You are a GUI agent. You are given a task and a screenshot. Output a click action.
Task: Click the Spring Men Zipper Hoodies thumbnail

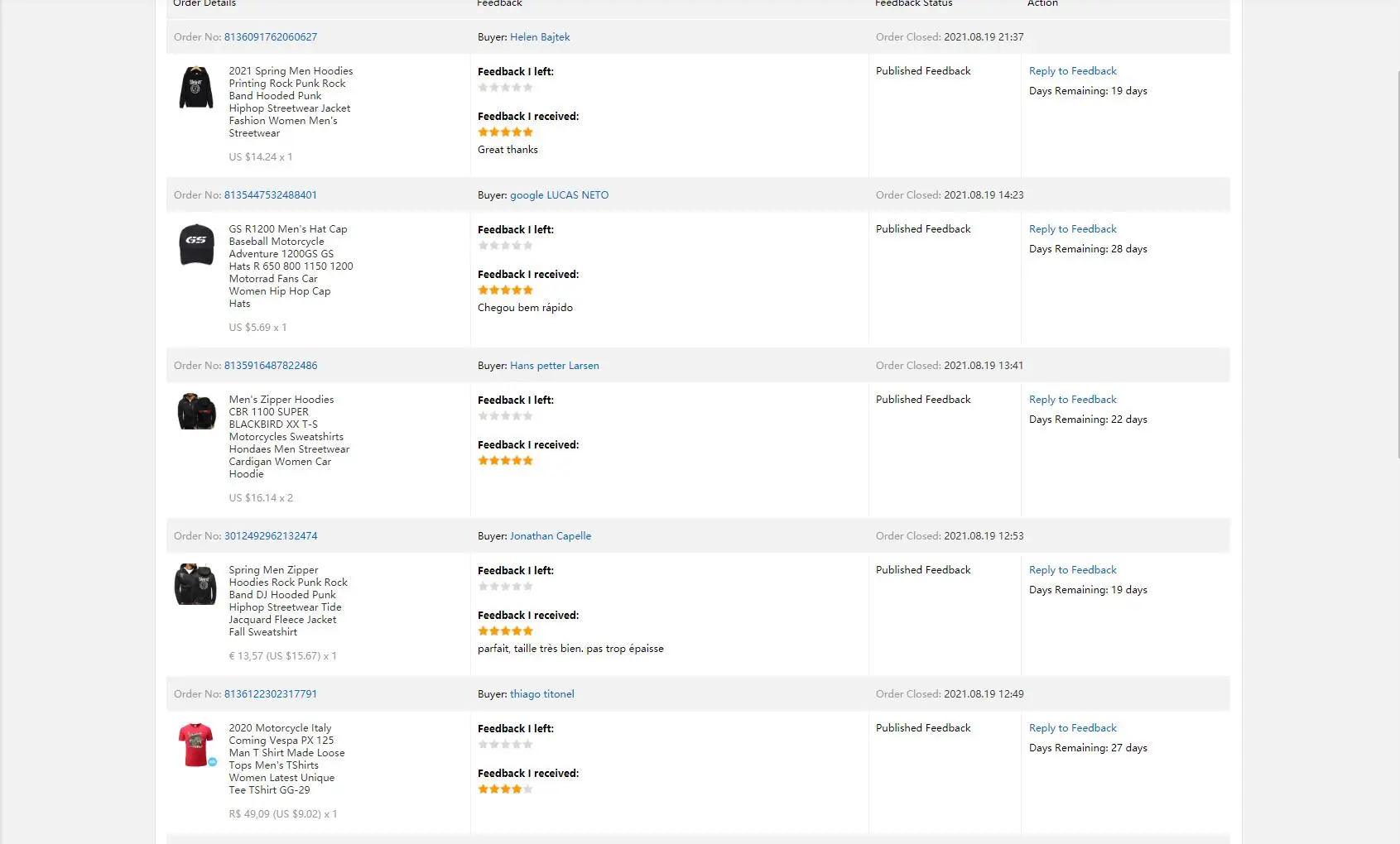click(x=196, y=584)
